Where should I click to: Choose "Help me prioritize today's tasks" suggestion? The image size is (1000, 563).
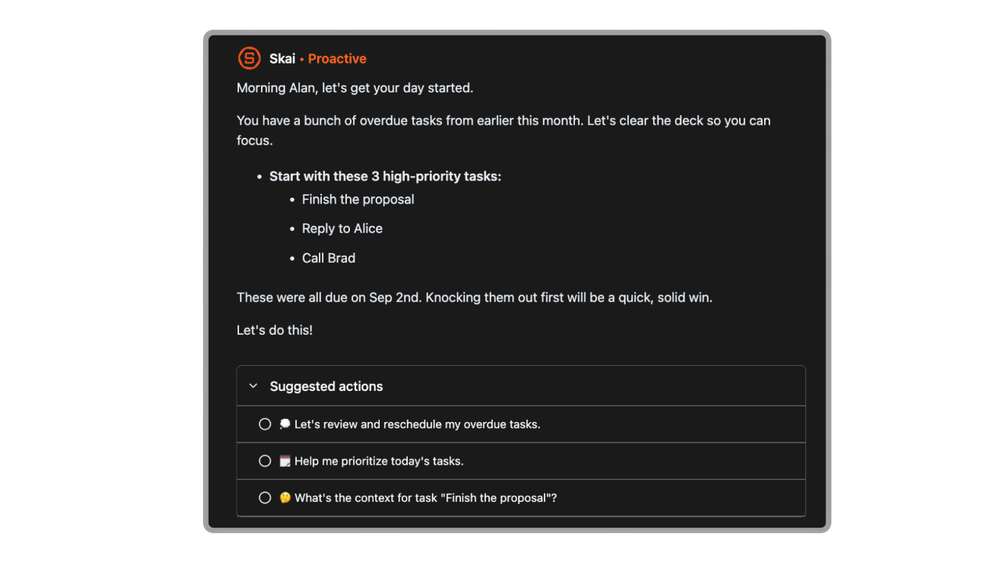tap(379, 461)
